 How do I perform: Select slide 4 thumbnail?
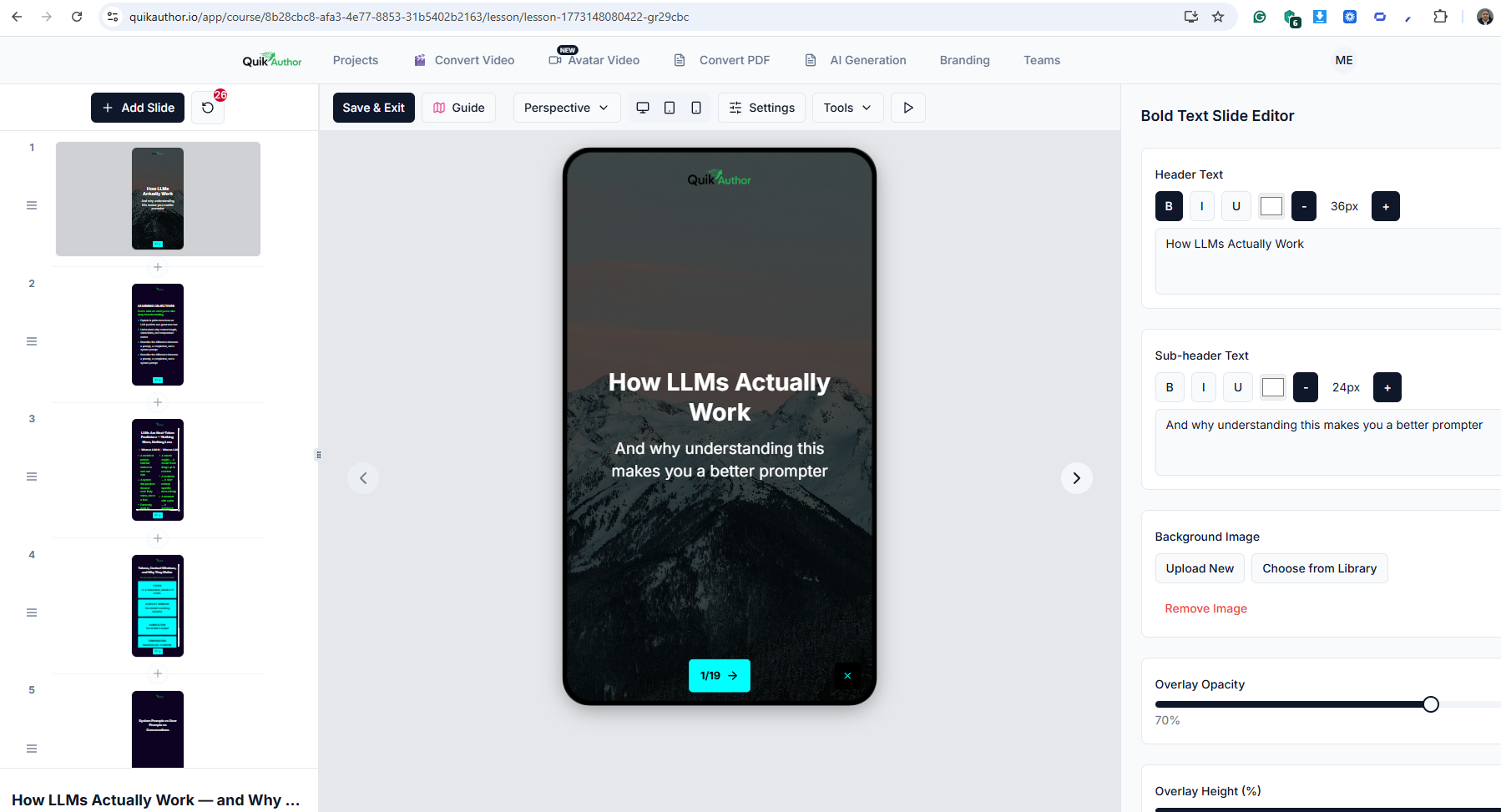coord(158,606)
